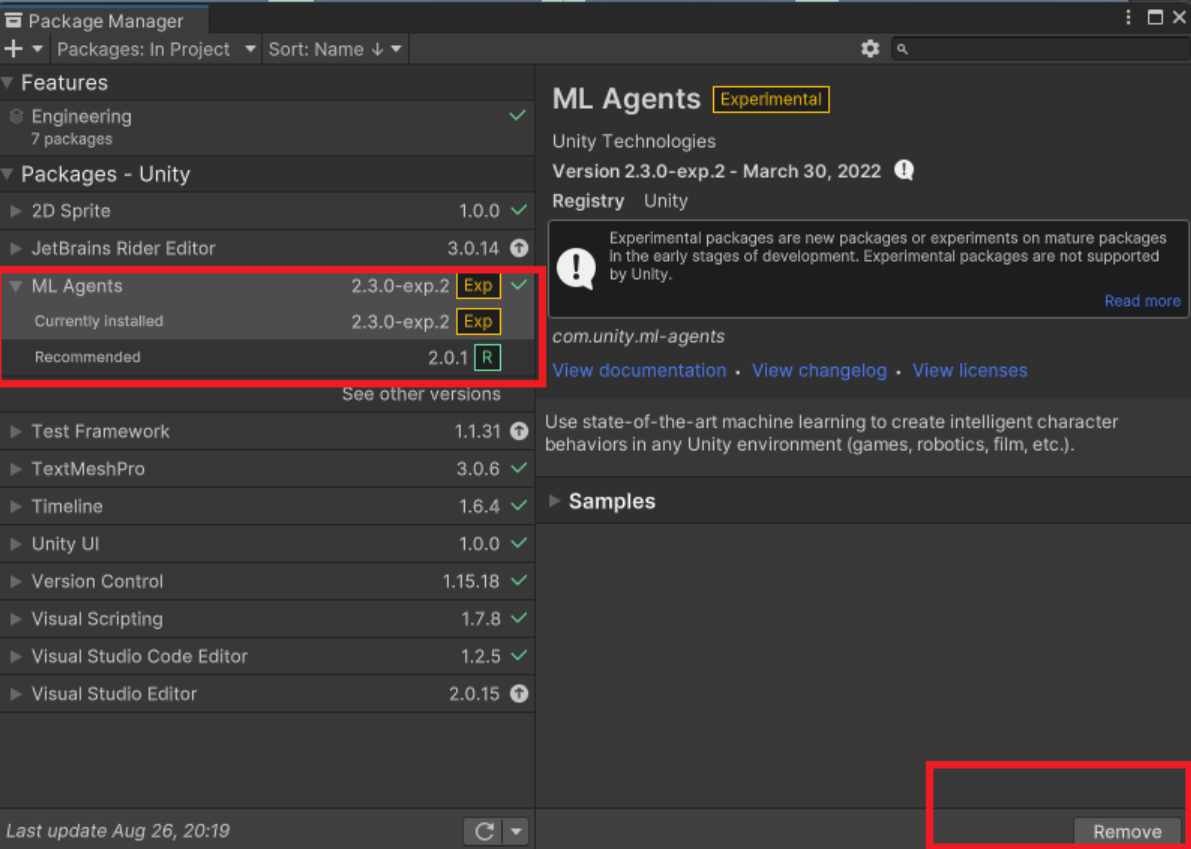Select the Package Manager tab

coord(104,21)
